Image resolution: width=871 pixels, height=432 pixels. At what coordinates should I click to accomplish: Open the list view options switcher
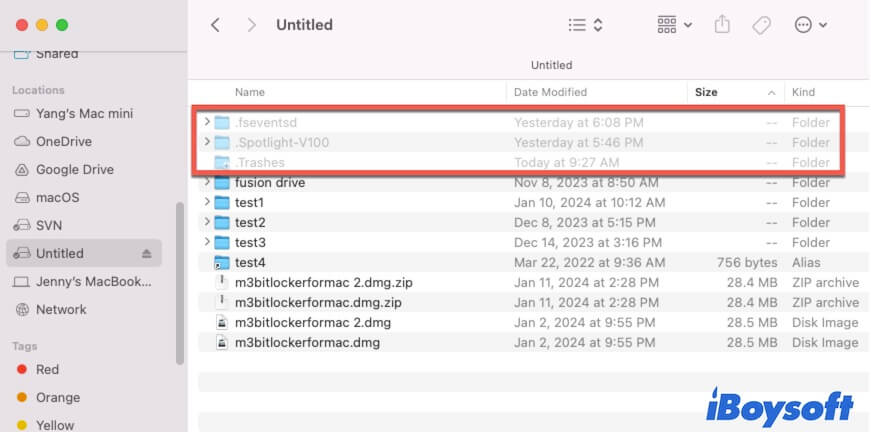(585, 25)
